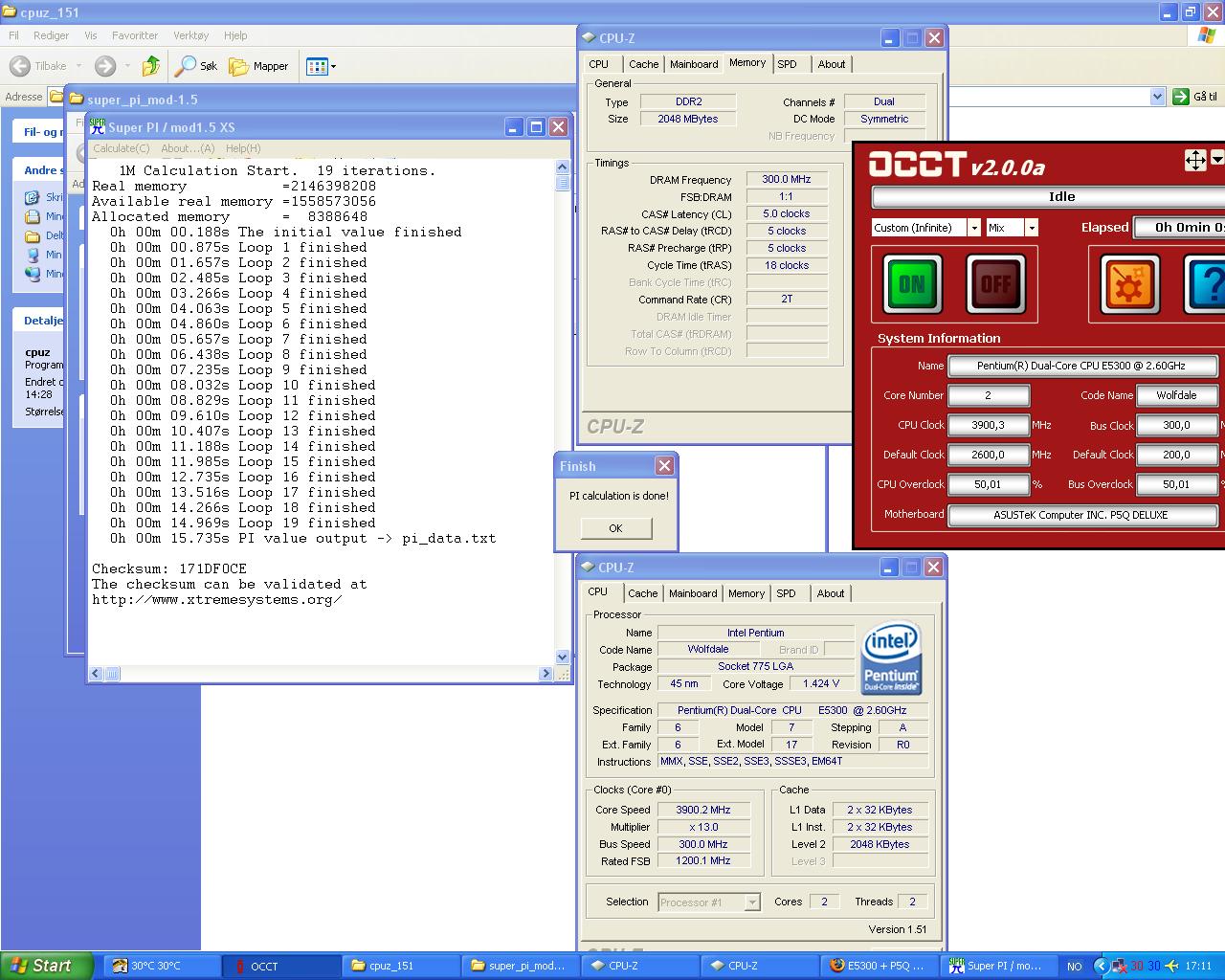Open About...(A) menu in Super PI

click(188, 148)
